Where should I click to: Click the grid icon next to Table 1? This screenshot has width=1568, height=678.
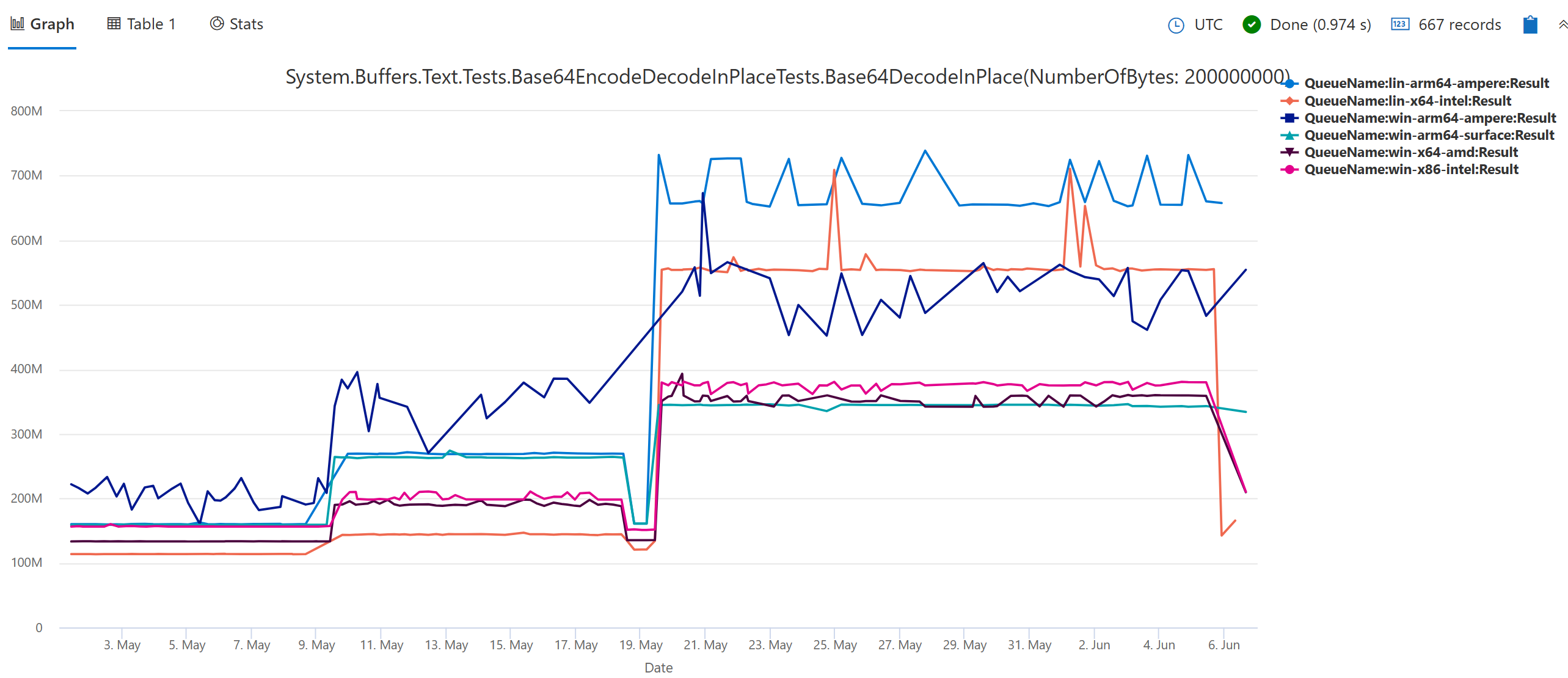click(x=113, y=23)
